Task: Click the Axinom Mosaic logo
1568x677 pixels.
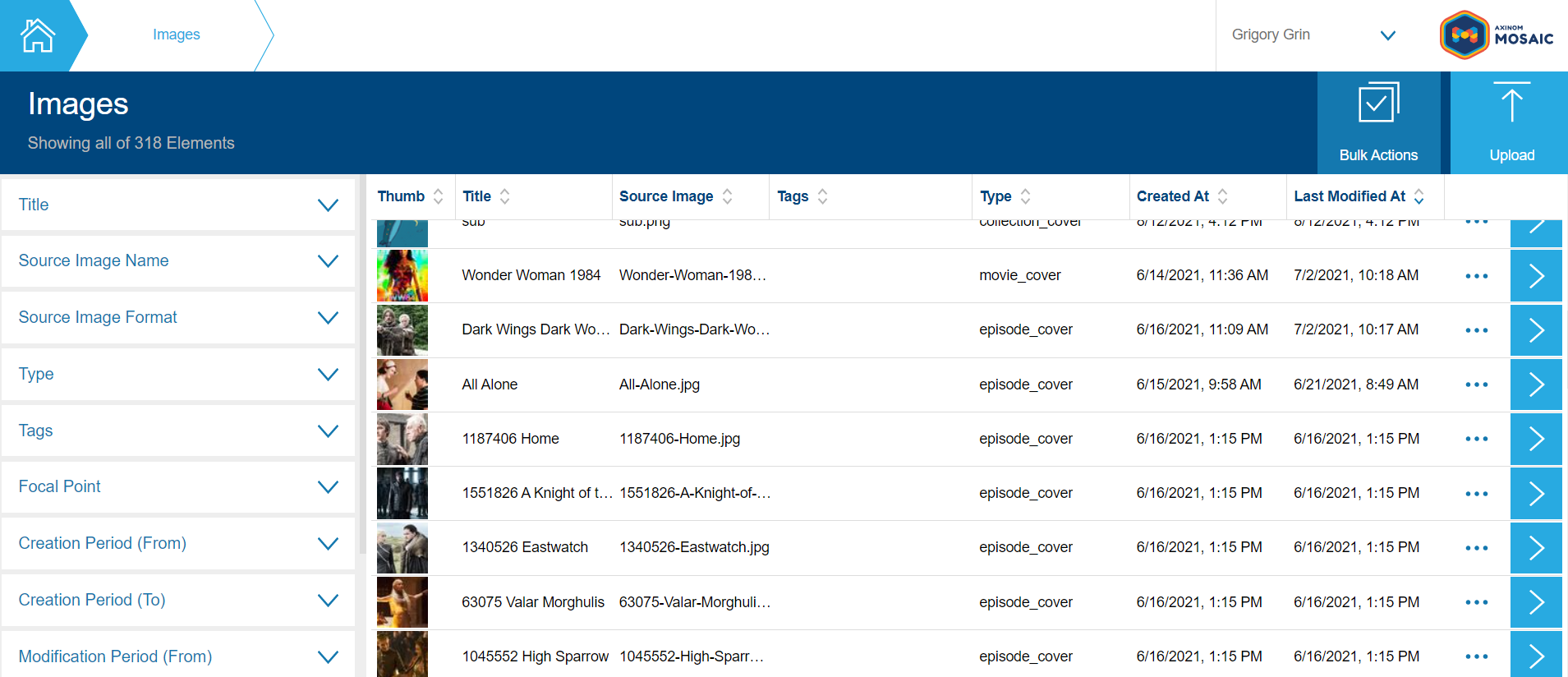Action: point(1497,35)
